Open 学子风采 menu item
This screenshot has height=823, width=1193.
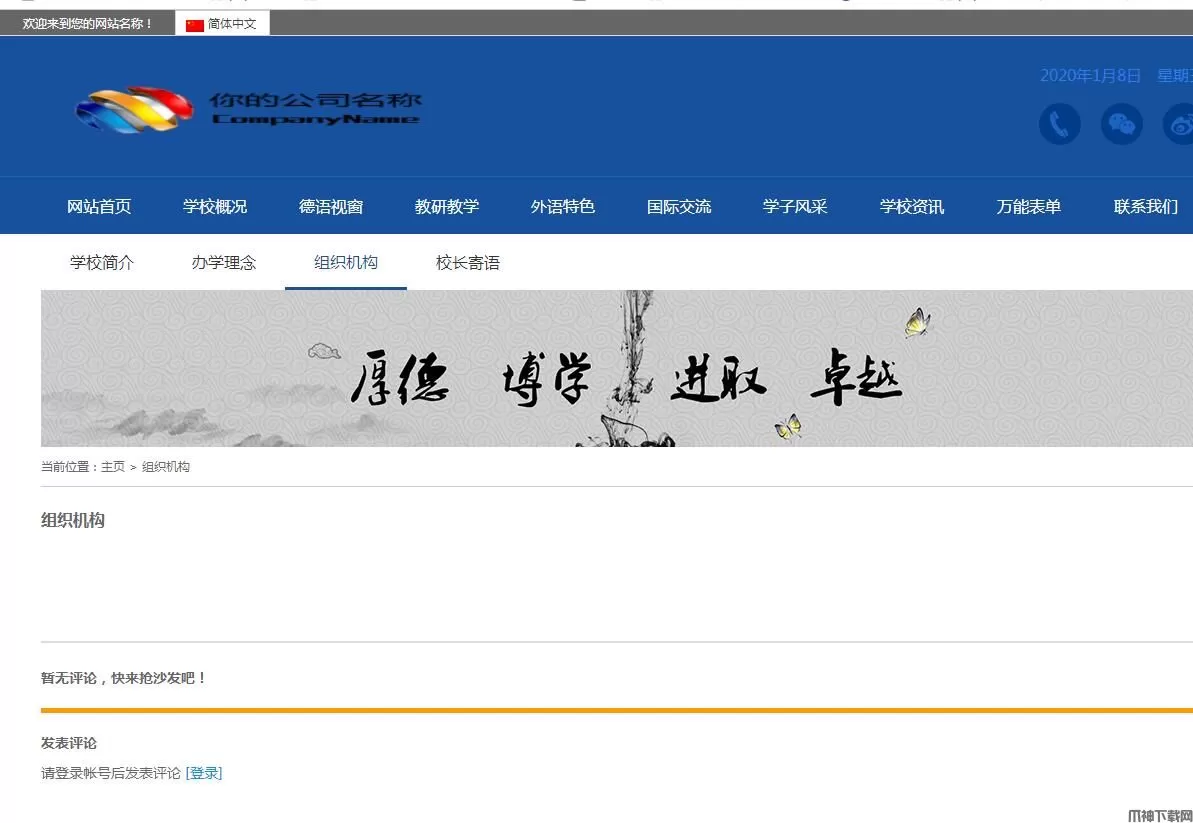[795, 206]
